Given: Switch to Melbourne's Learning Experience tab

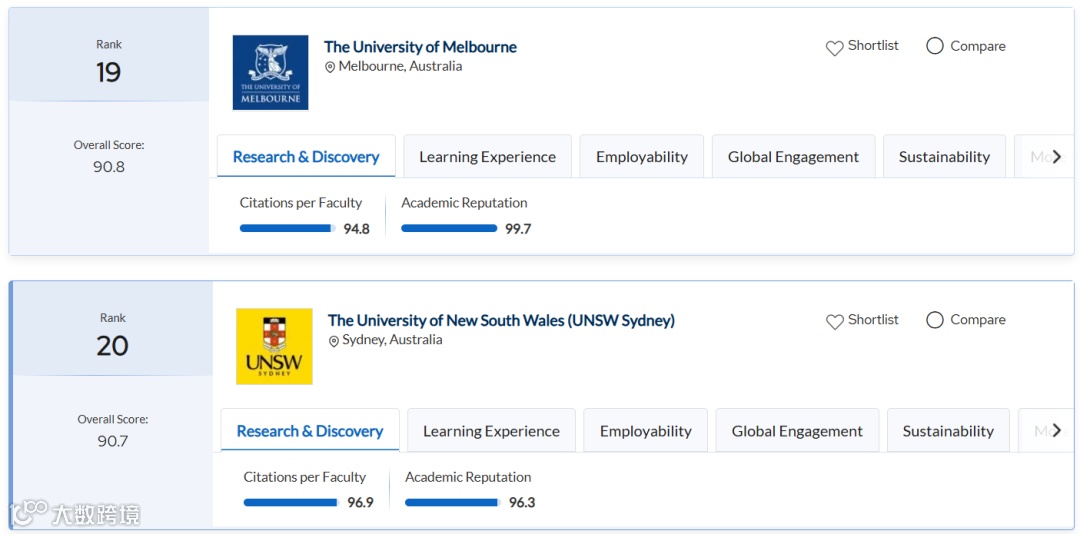Looking at the screenshot, I should pyautogui.click(x=487, y=157).
